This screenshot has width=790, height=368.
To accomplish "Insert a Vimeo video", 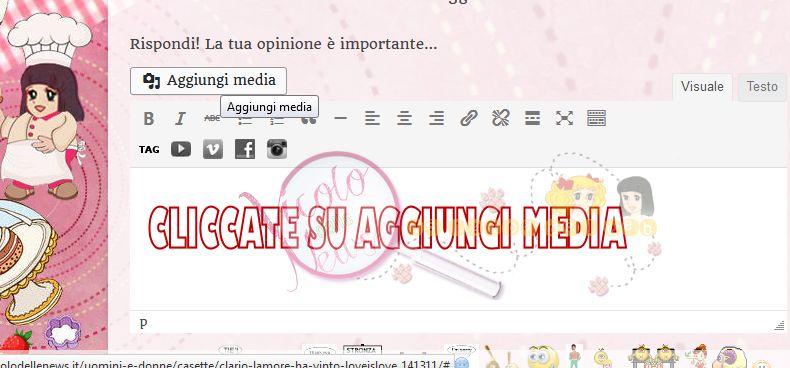I will [x=213, y=149].
